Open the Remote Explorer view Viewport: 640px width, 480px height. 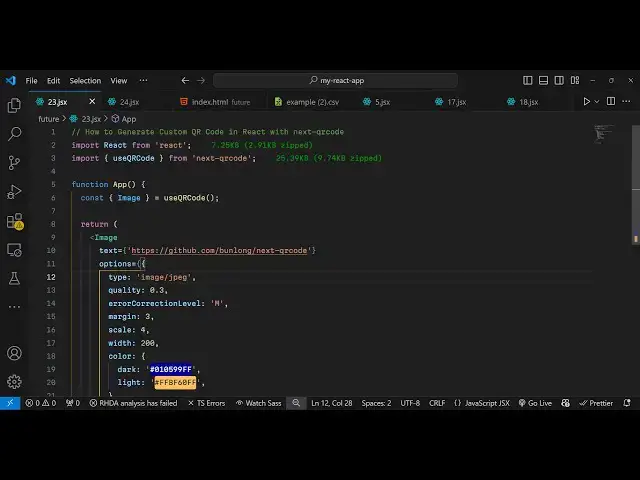point(14,250)
